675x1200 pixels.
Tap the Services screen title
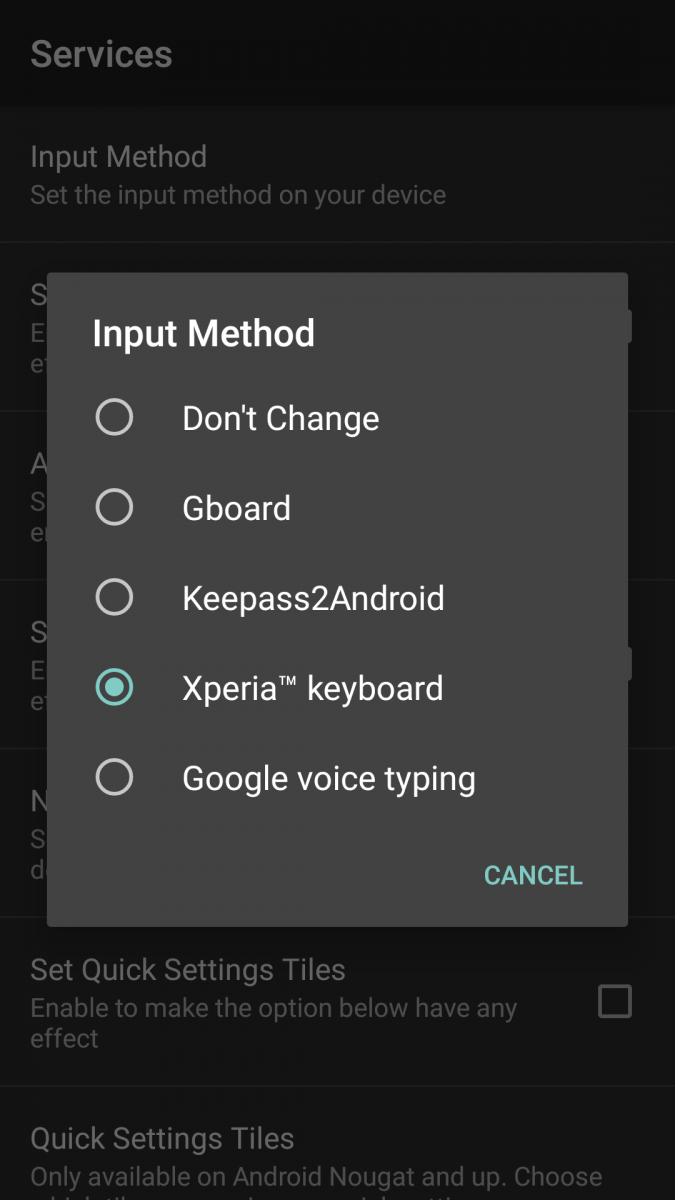tap(101, 54)
